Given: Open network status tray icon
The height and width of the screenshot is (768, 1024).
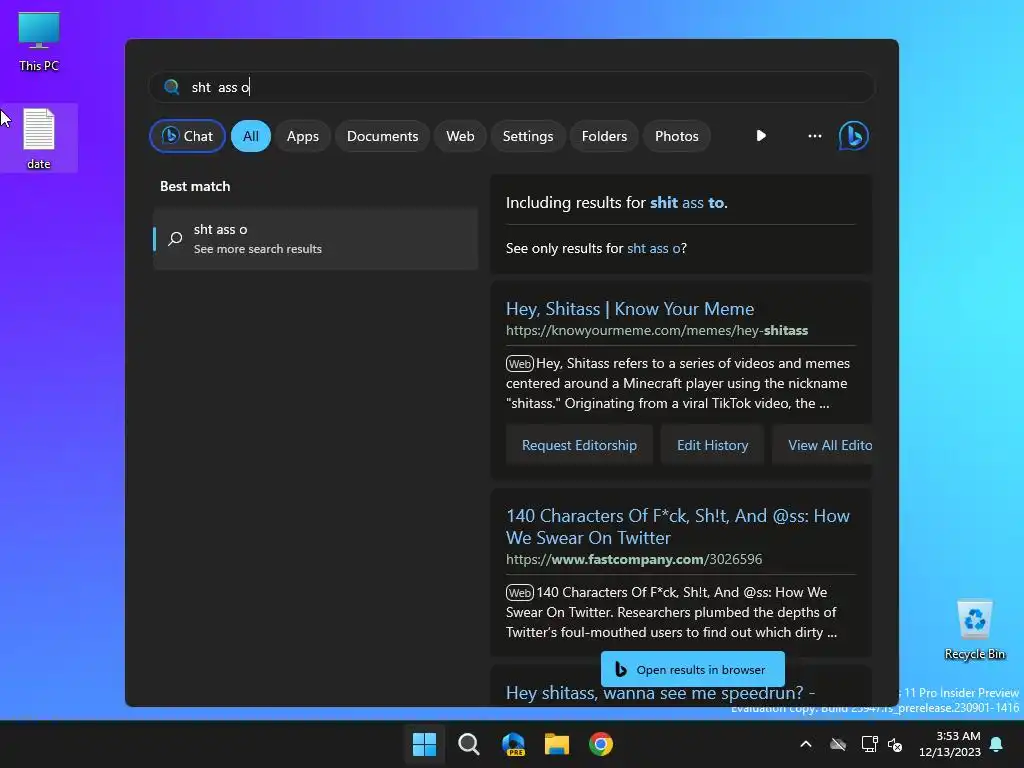Looking at the screenshot, I should pyautogui.click(x=869, y=744).
